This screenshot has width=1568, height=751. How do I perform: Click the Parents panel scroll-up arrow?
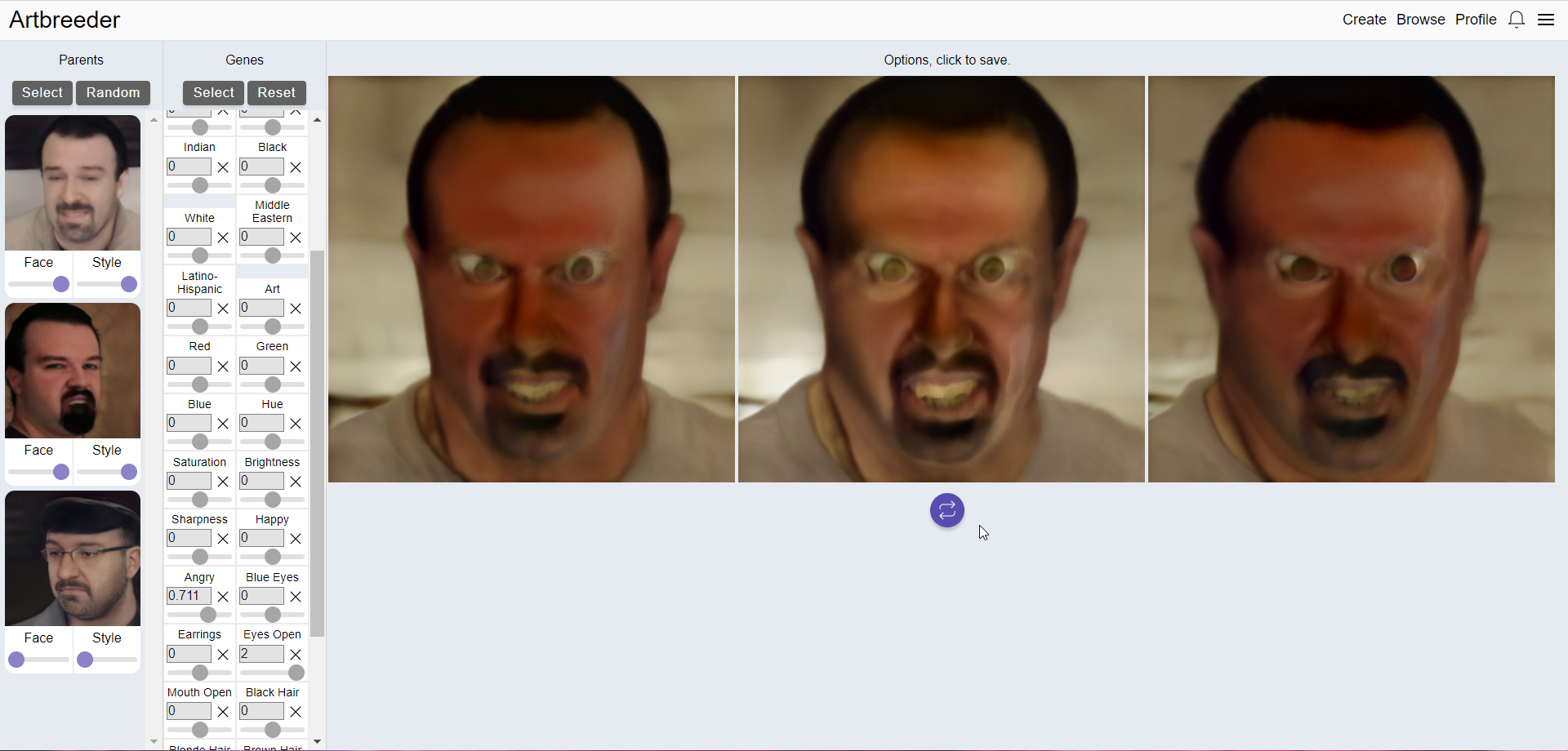(154, 120)
